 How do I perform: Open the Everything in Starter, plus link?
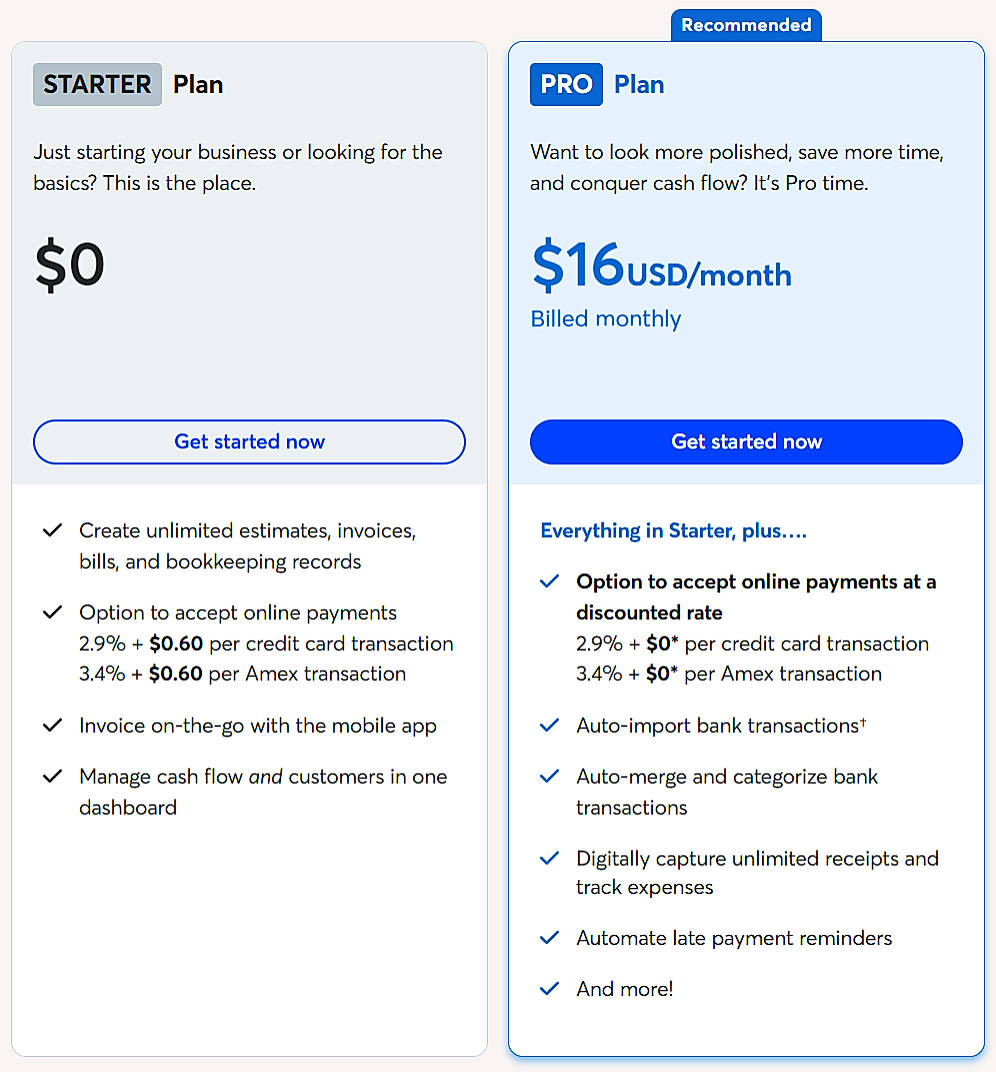[x=673, y=530]
